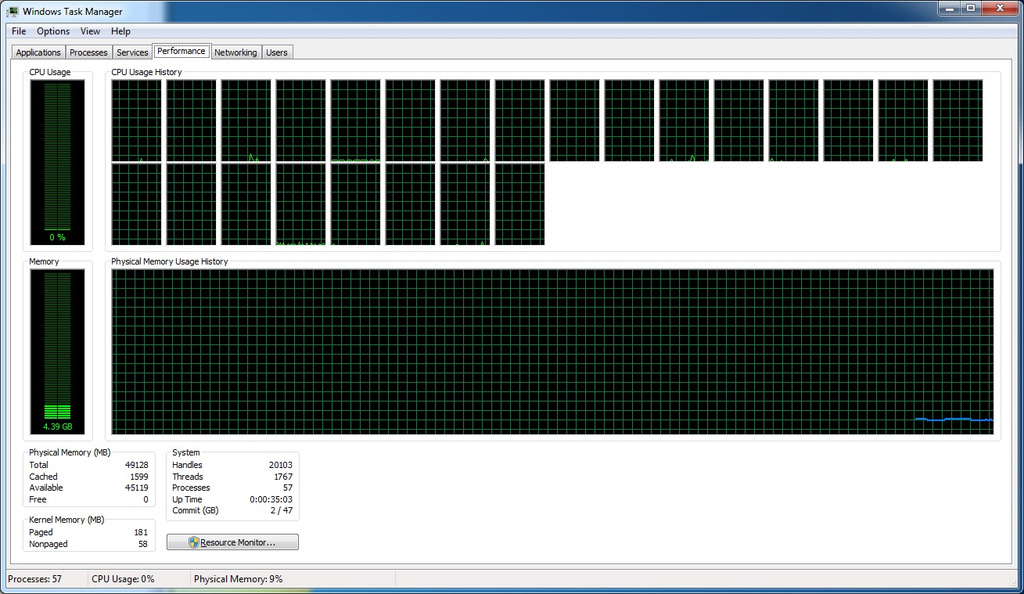This screenshot has height=594, width=1024.
Task: Open the Options menu
Action: coord(53,31)
